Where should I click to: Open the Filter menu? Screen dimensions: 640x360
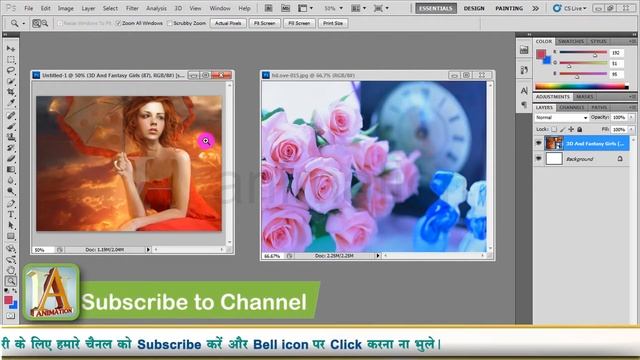(132, 8)
